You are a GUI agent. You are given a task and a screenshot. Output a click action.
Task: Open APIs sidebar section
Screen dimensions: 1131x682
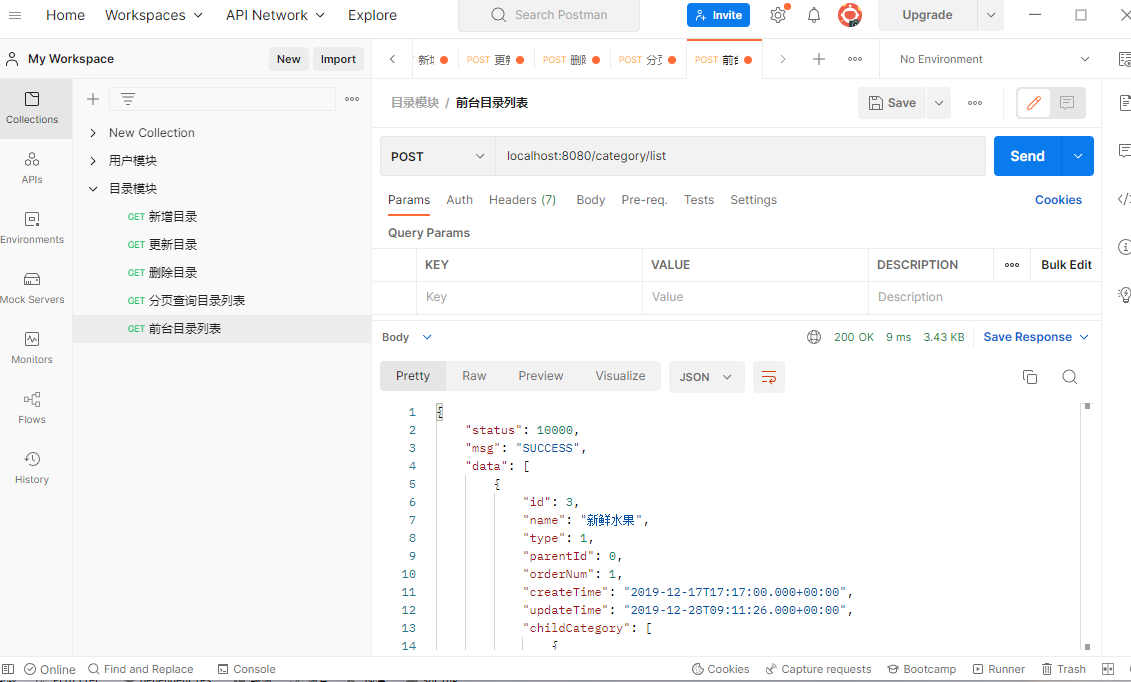point(32,168)
